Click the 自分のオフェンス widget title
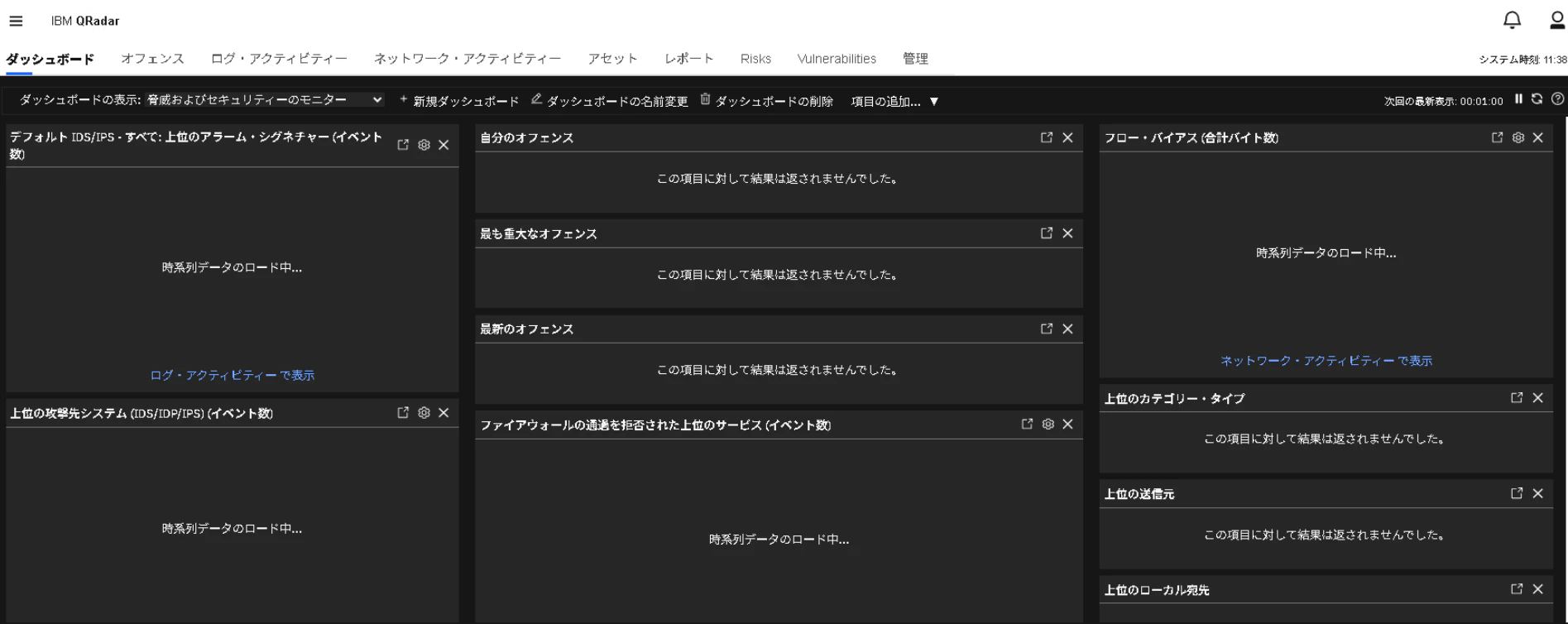1568x624 pixels. point(527,138)
